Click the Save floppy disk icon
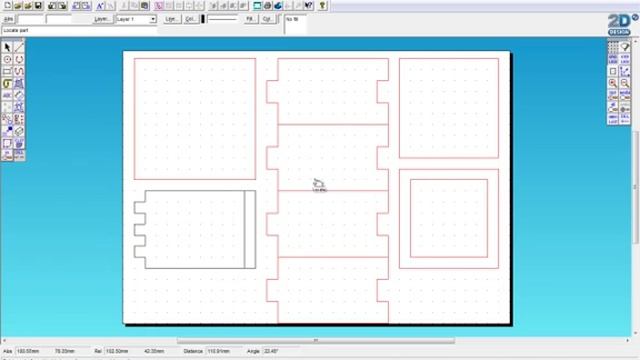The width and height of the screenshot is (640, 360). pos(38,6)
